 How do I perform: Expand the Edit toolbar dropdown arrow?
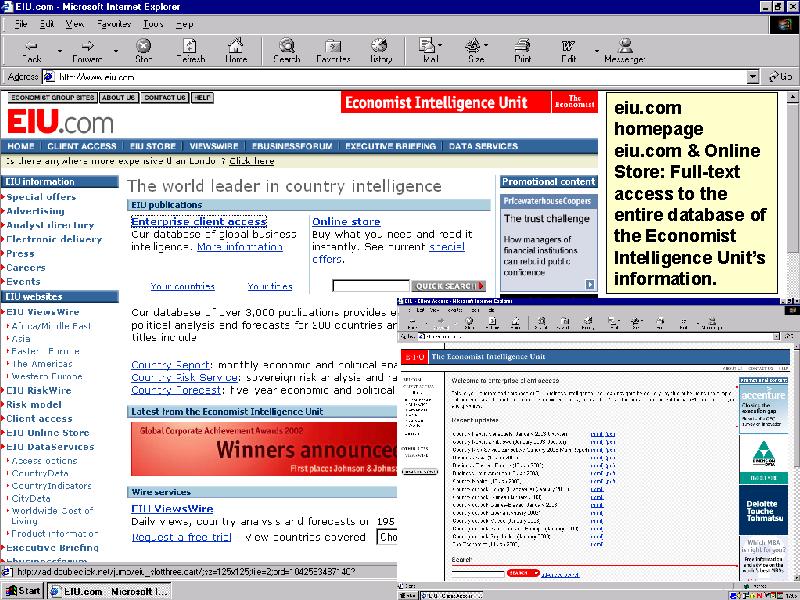pos(596,51)
